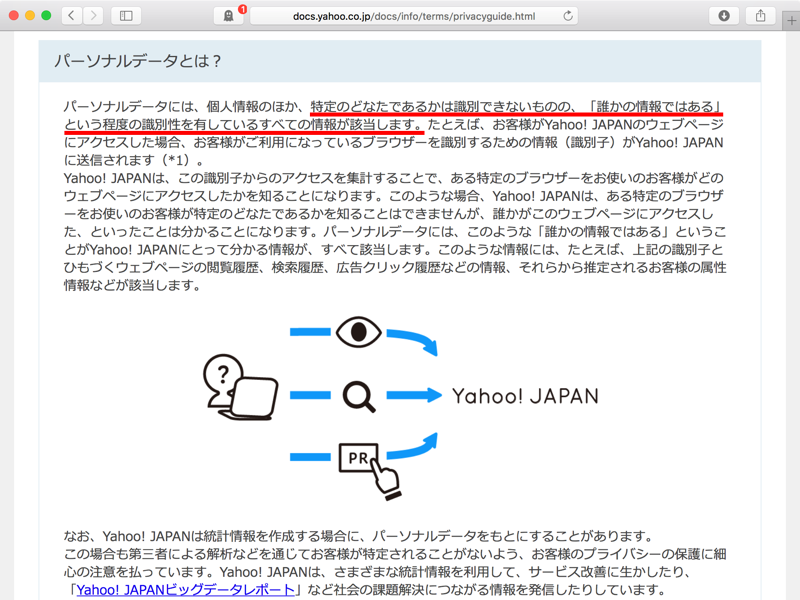Click the Yahoo! JAPAN text in diagram
Screen dimensions: 800x600
[x=525, y=396]
